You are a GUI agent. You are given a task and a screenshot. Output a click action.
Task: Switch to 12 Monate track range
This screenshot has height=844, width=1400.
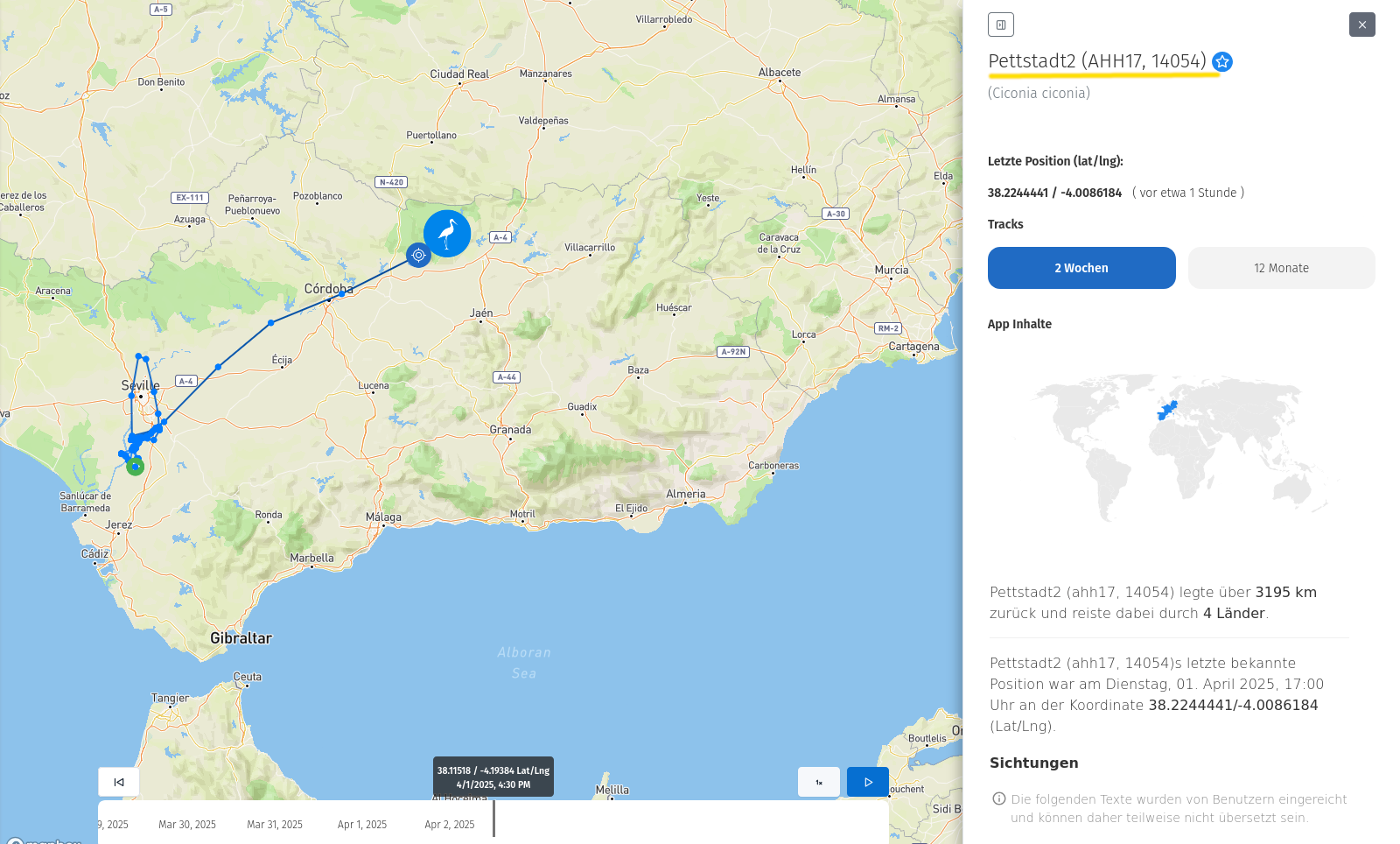coord(1282,268)
